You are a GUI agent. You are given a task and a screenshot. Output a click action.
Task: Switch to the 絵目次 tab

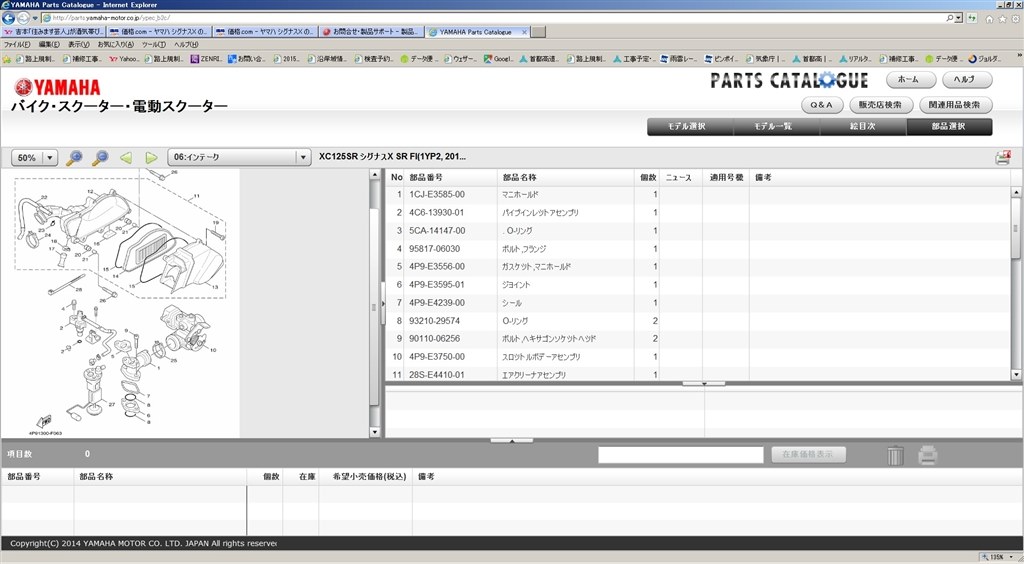click(x=863, y=127)
